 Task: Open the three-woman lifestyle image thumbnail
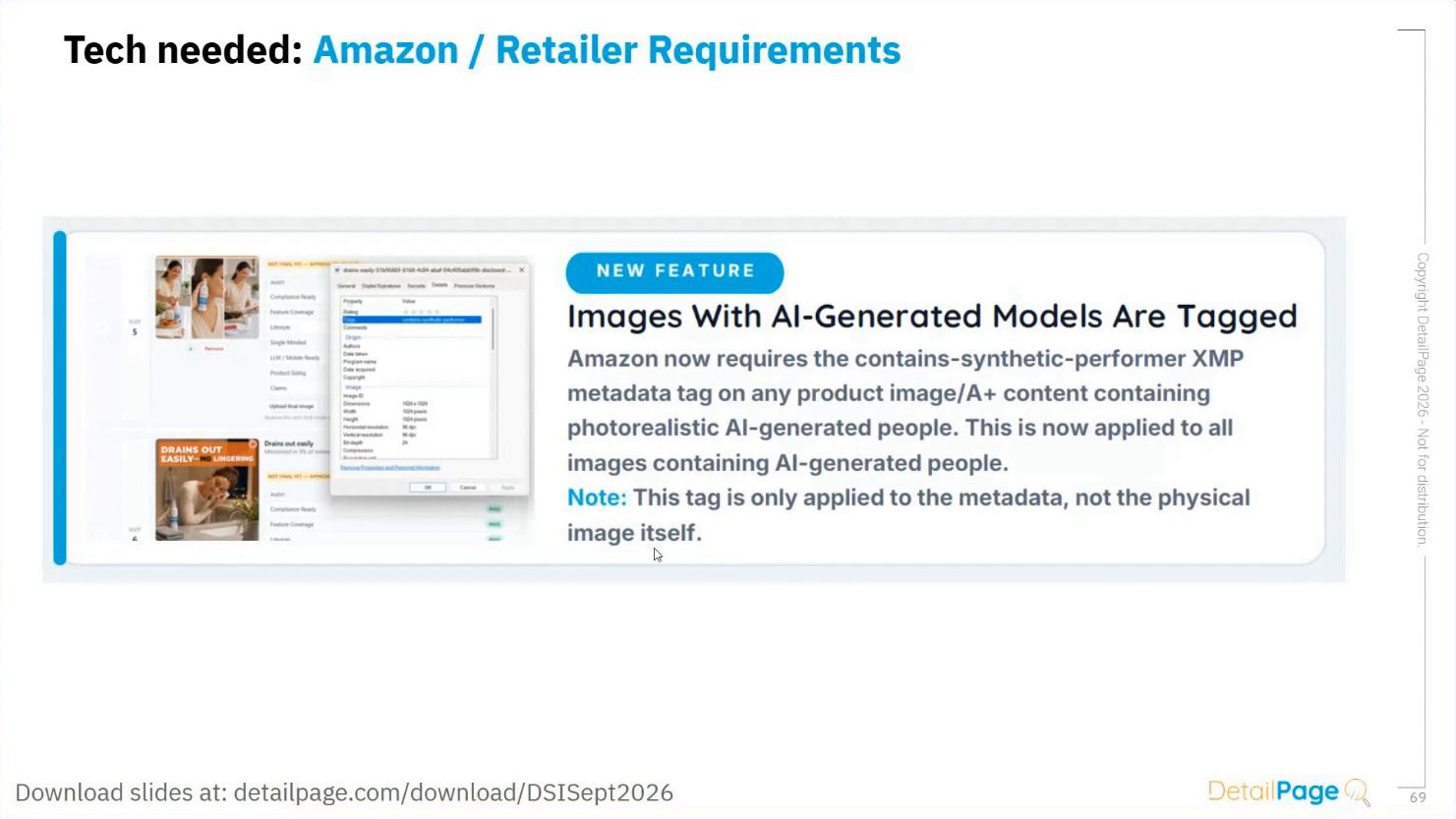[x=206, y=298]
